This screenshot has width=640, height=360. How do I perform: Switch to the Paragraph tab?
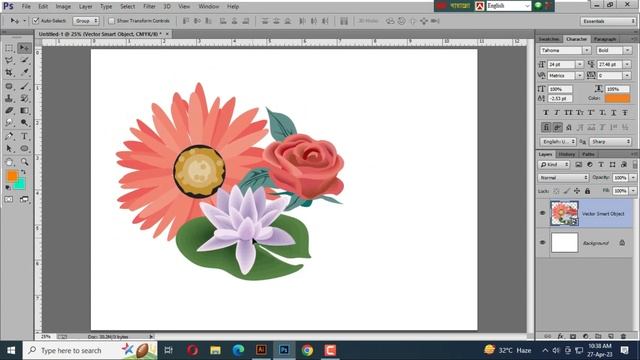[x=604, y=39]
